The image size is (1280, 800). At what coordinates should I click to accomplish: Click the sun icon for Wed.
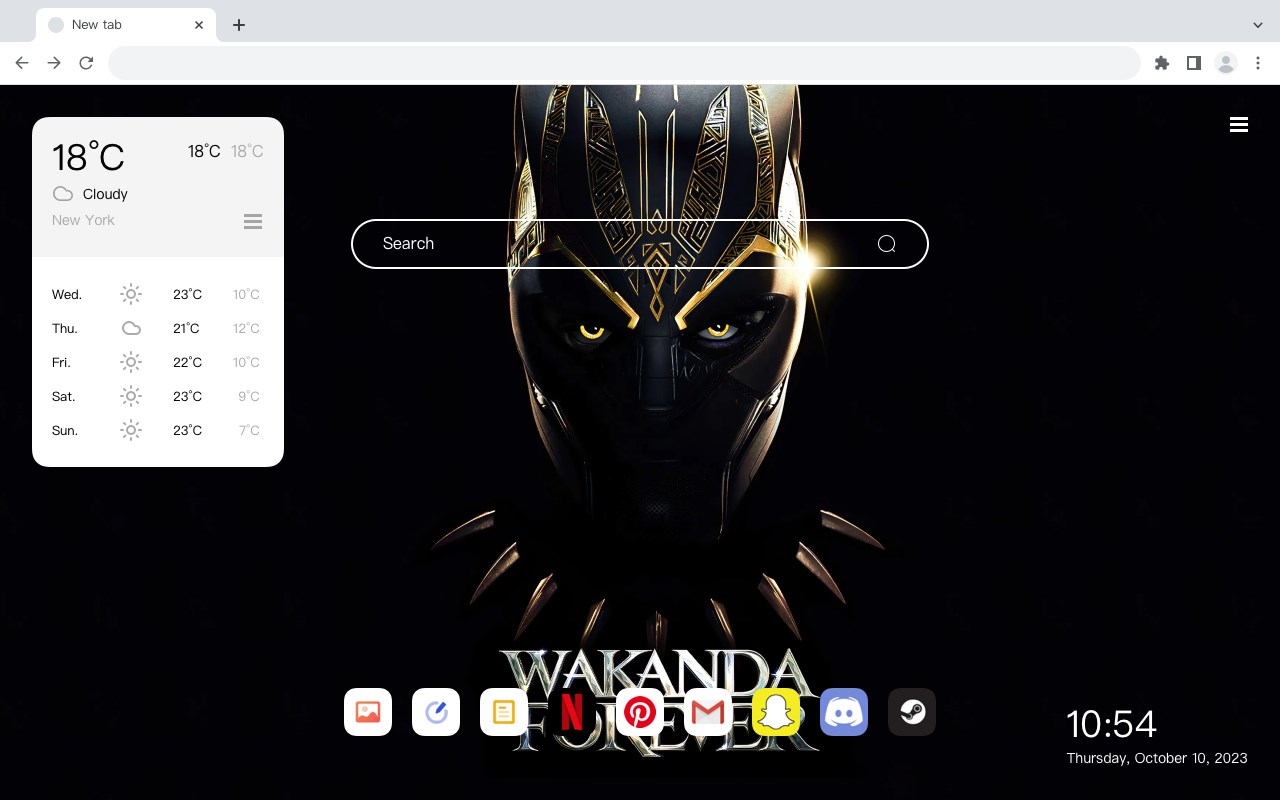click(x=131, y=294)
